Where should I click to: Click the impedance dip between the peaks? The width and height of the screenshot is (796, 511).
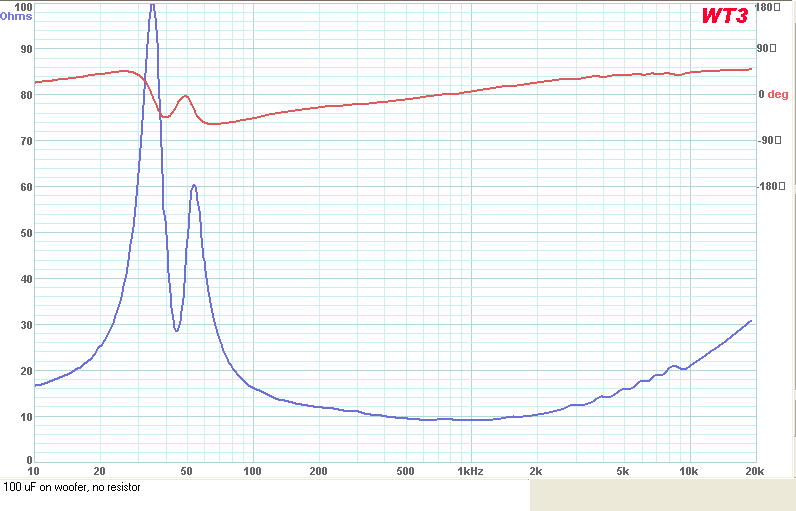tap(176, 330)
